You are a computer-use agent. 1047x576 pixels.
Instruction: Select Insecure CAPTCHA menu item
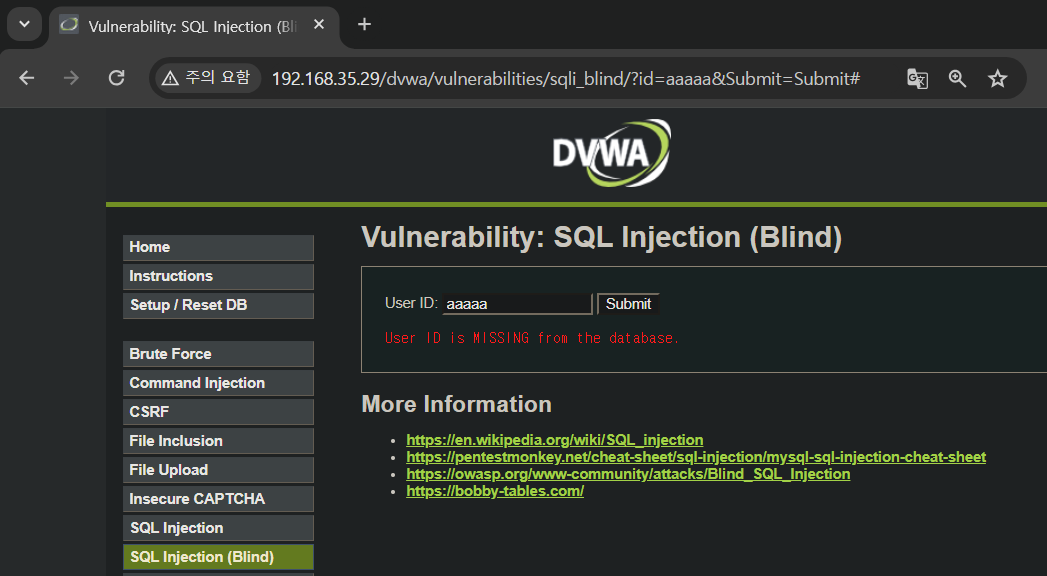click(x=218, y=499)
